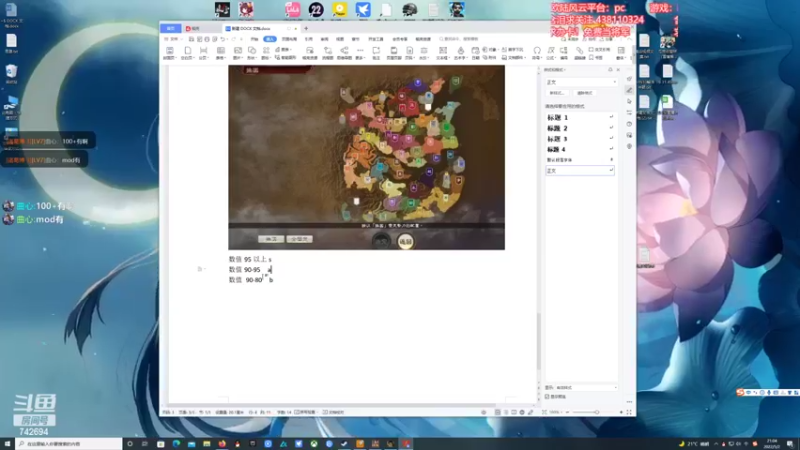Click the hyperlink ribbon icon
Screen dimensions: 800x450
click(x=580, y=53)
